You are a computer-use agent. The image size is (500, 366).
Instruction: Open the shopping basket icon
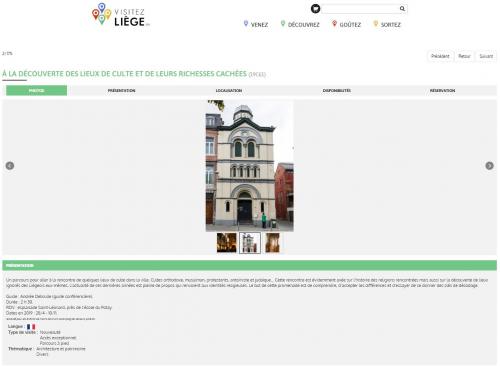tap(315, 9)
